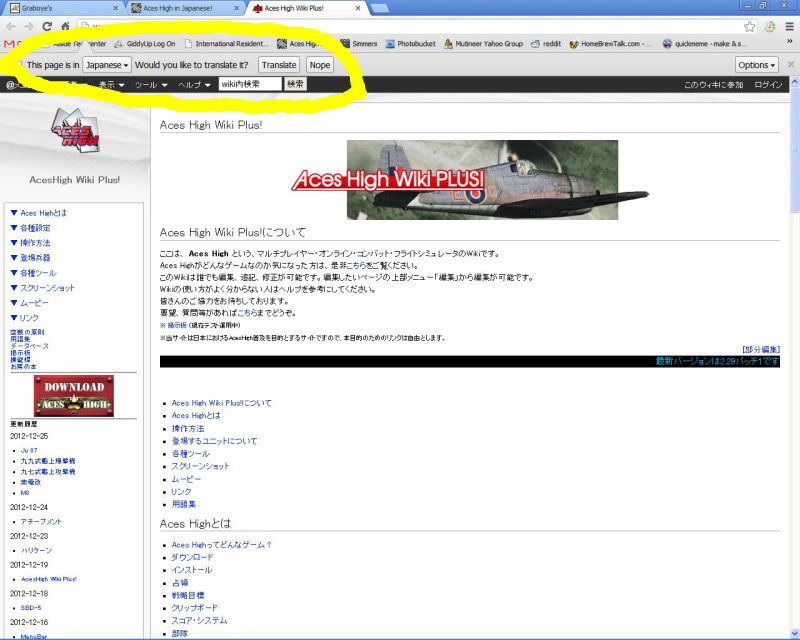Click the extension icon beside the star
The width and height of the screenshot is (800, 640).
tap(770, 27)
